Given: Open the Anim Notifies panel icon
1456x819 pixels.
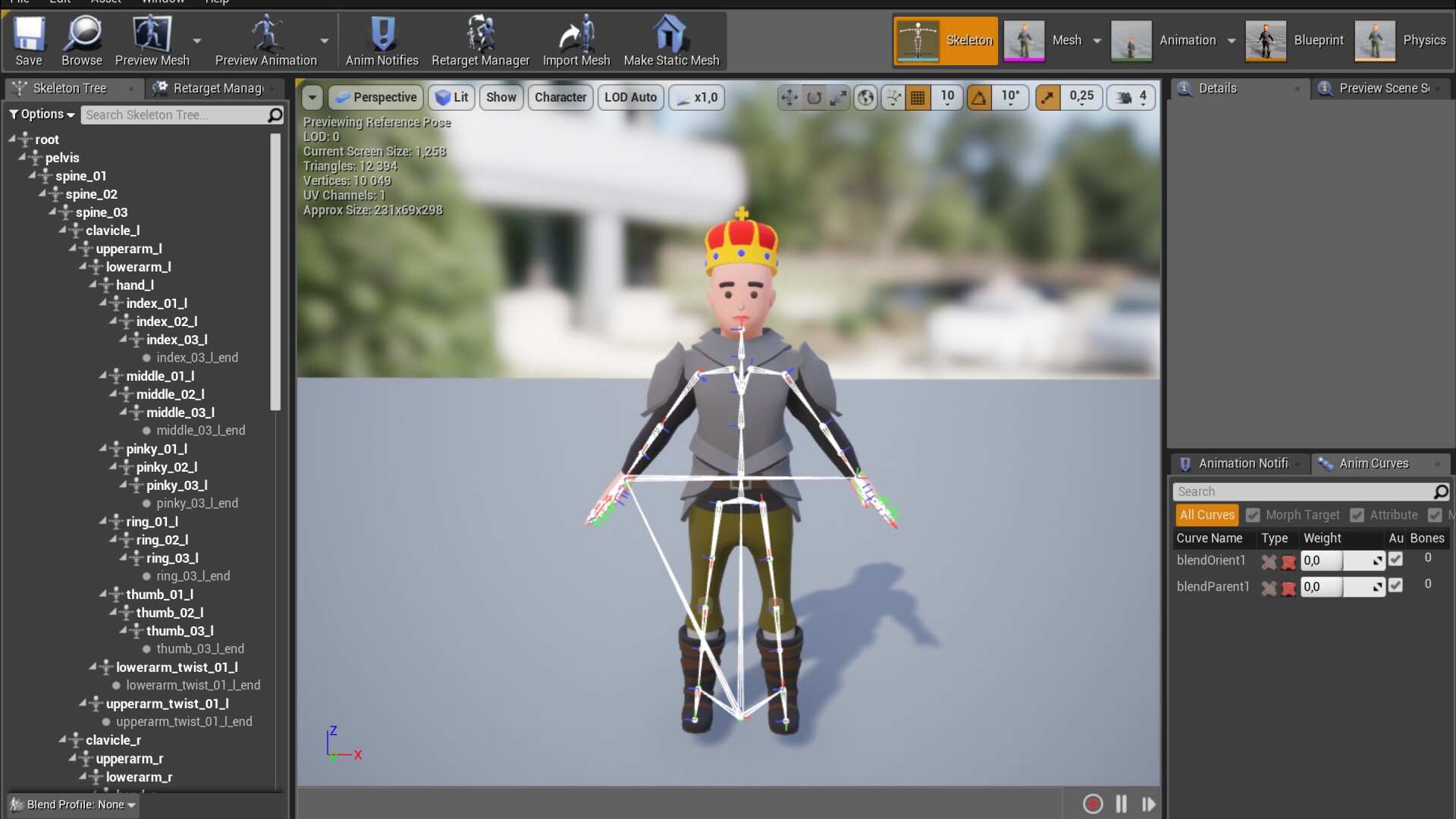Looking at the screenshot, I should [381, 34].
